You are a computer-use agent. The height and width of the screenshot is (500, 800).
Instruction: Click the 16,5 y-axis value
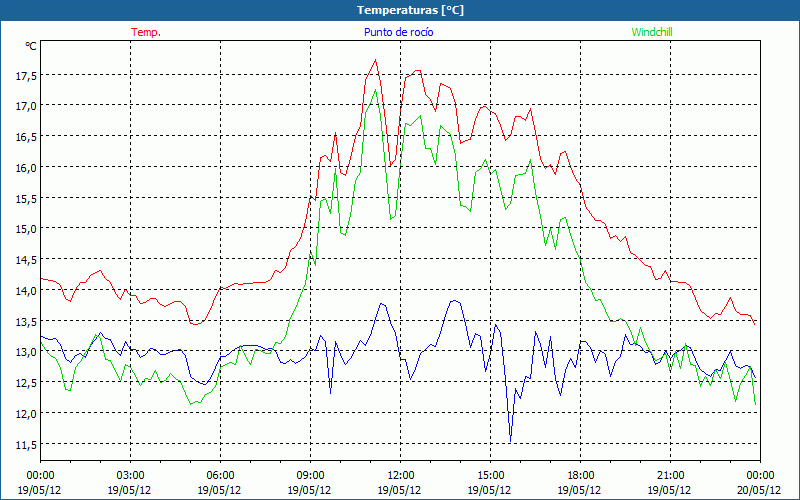26,137
